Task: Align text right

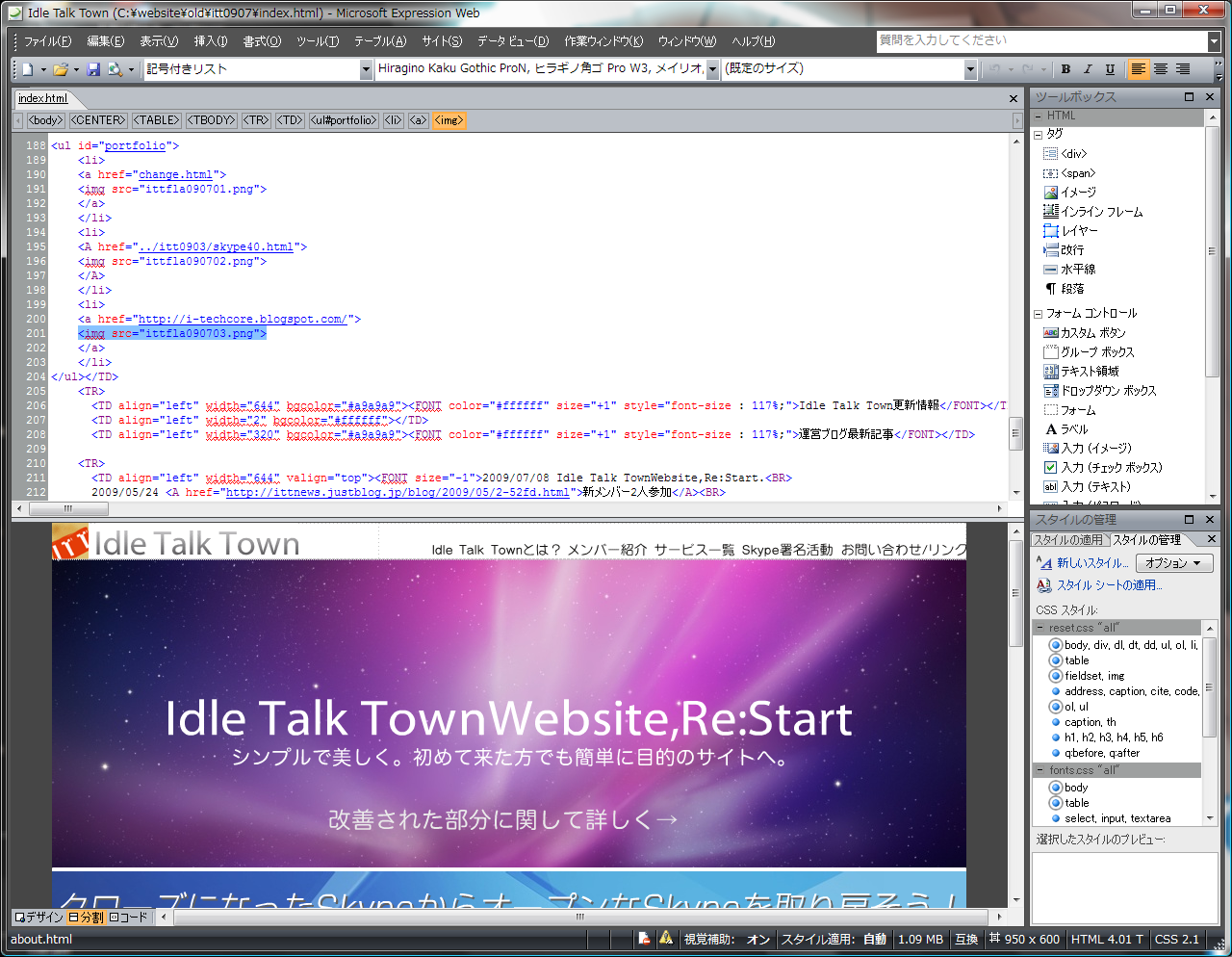Action: pyautogui.click(x=1183, y=69)
